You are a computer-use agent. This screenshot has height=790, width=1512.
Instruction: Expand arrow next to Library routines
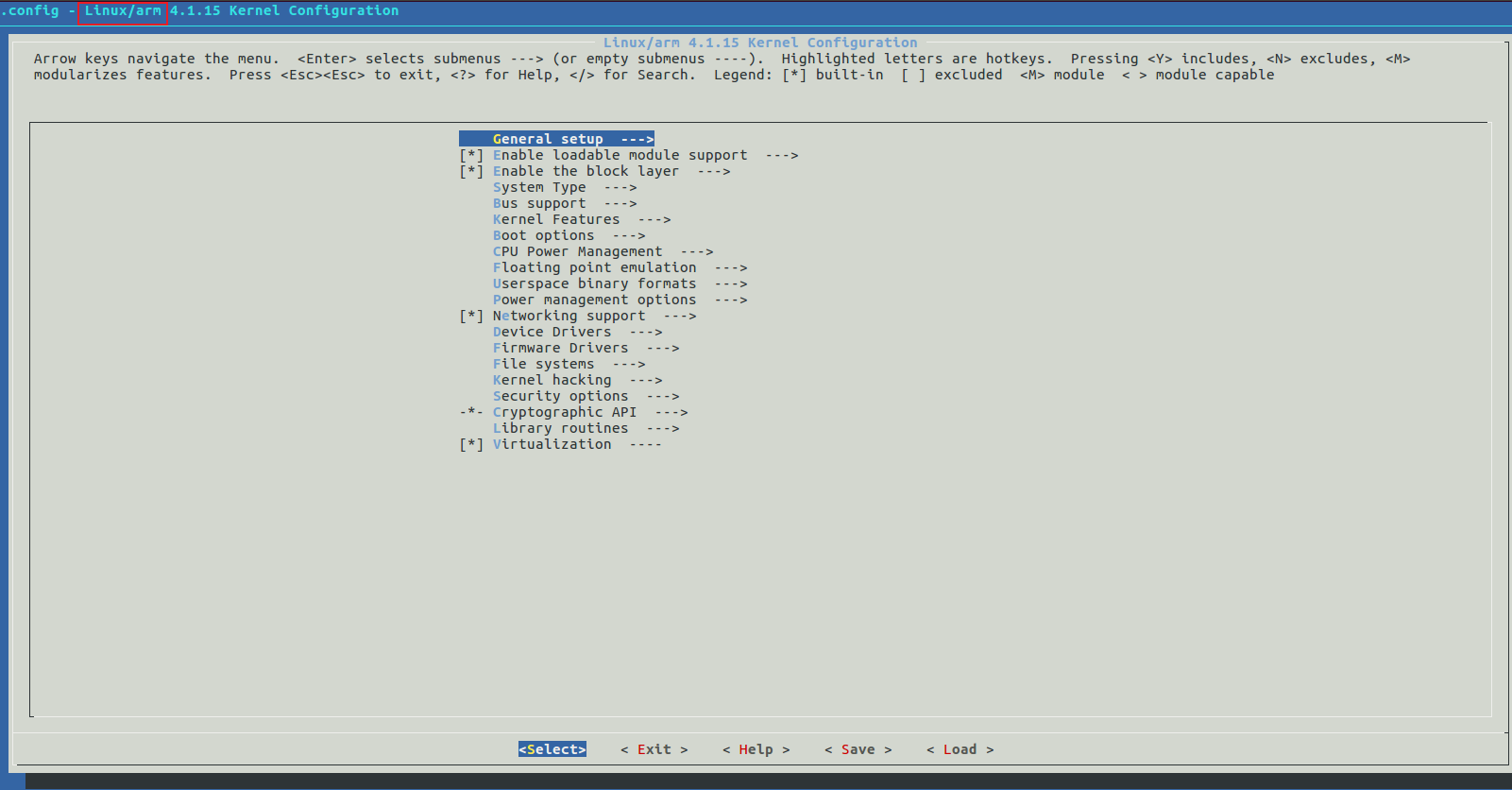point(663,428)
